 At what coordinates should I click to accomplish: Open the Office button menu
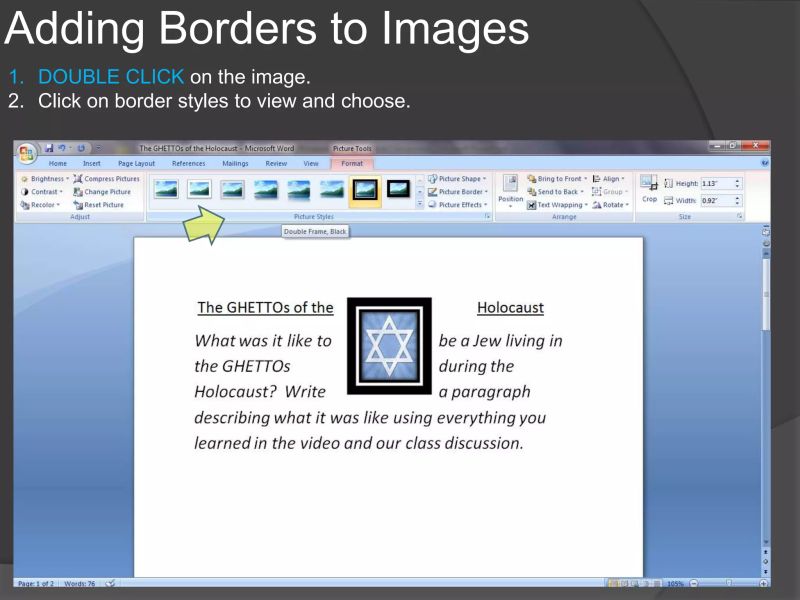[x=26, y=150]
